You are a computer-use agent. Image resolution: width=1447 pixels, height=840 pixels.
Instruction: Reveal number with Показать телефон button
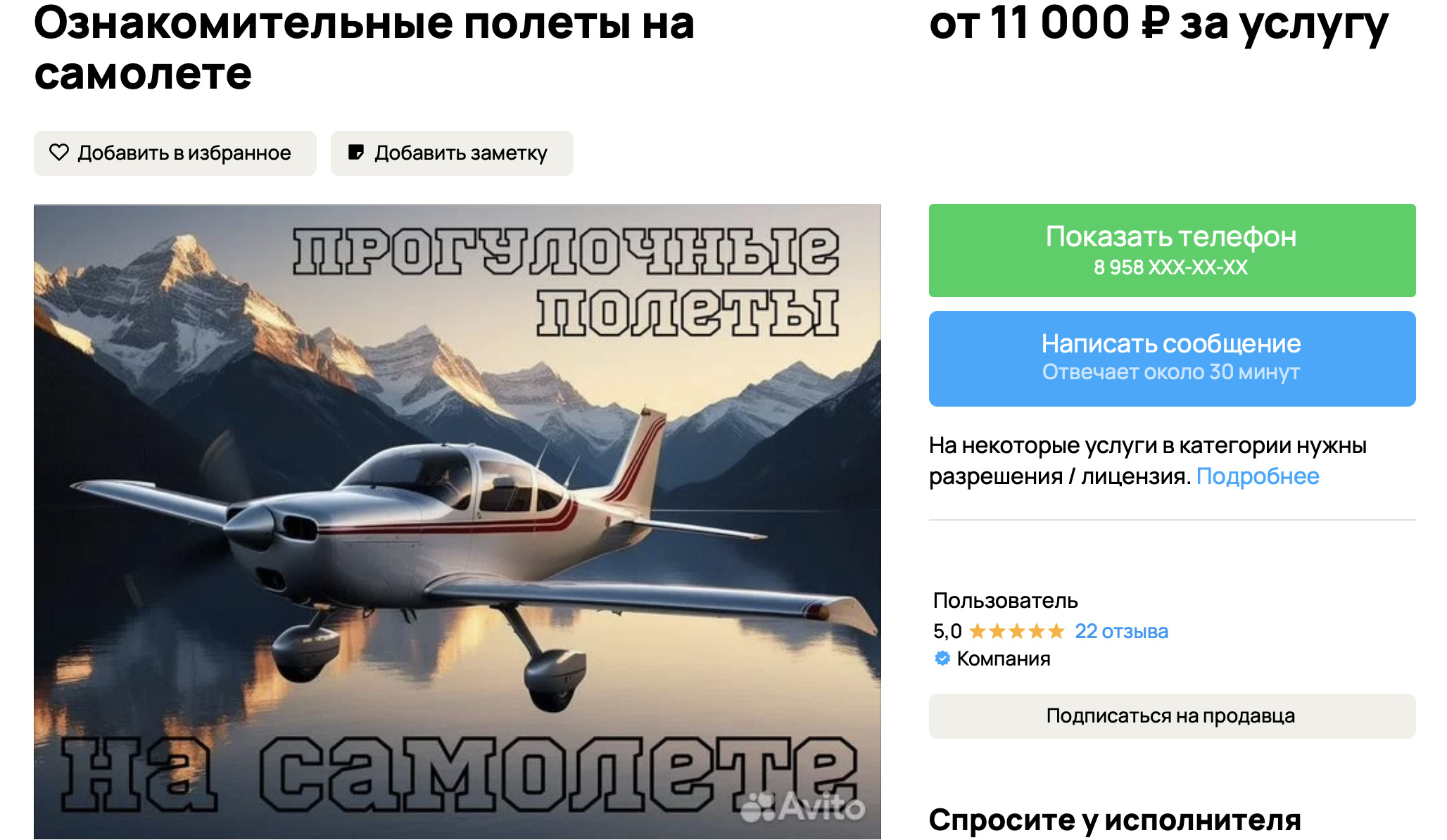[x=1172, y=250]
